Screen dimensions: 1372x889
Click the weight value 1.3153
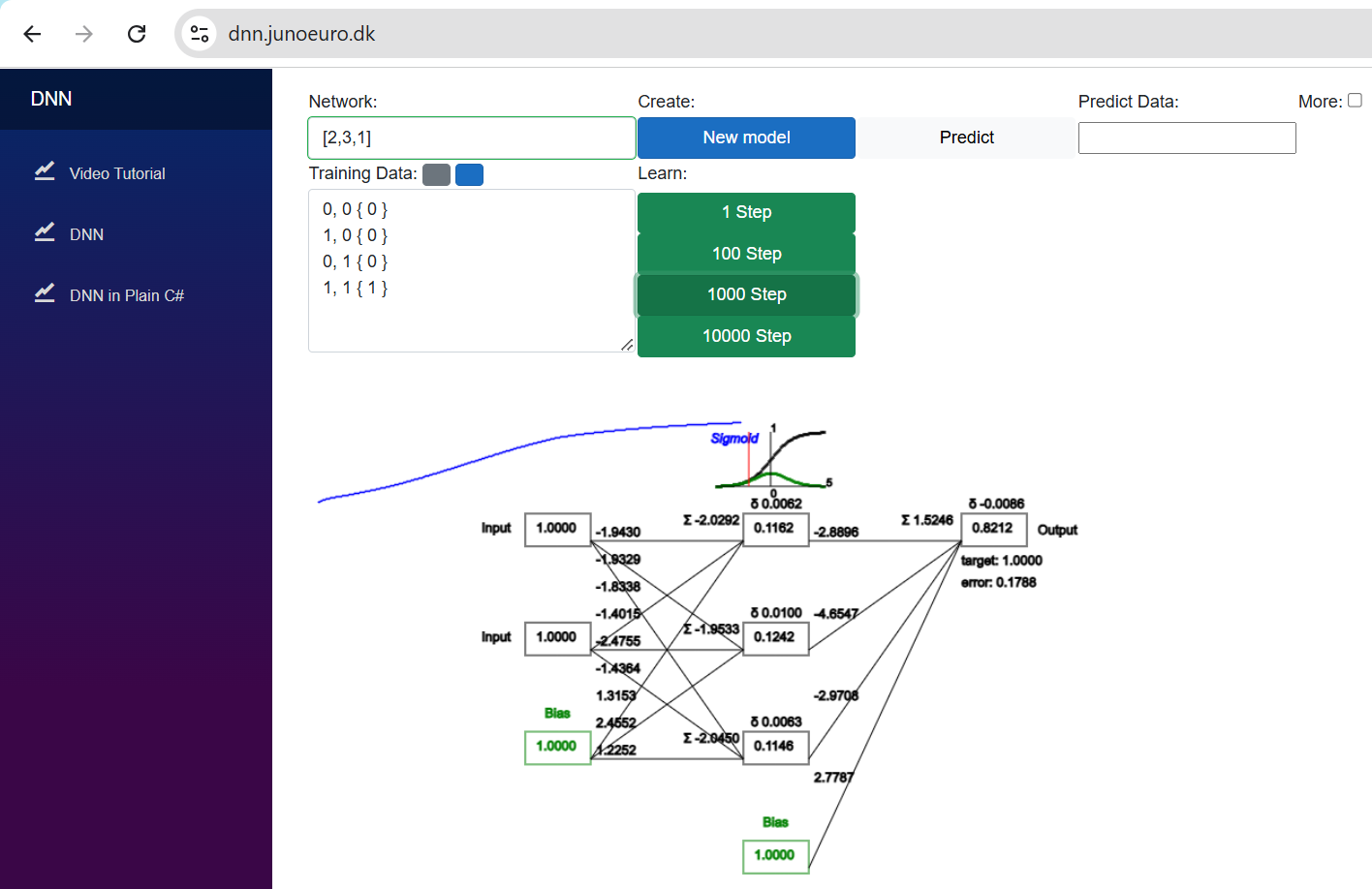pos(616,695)
